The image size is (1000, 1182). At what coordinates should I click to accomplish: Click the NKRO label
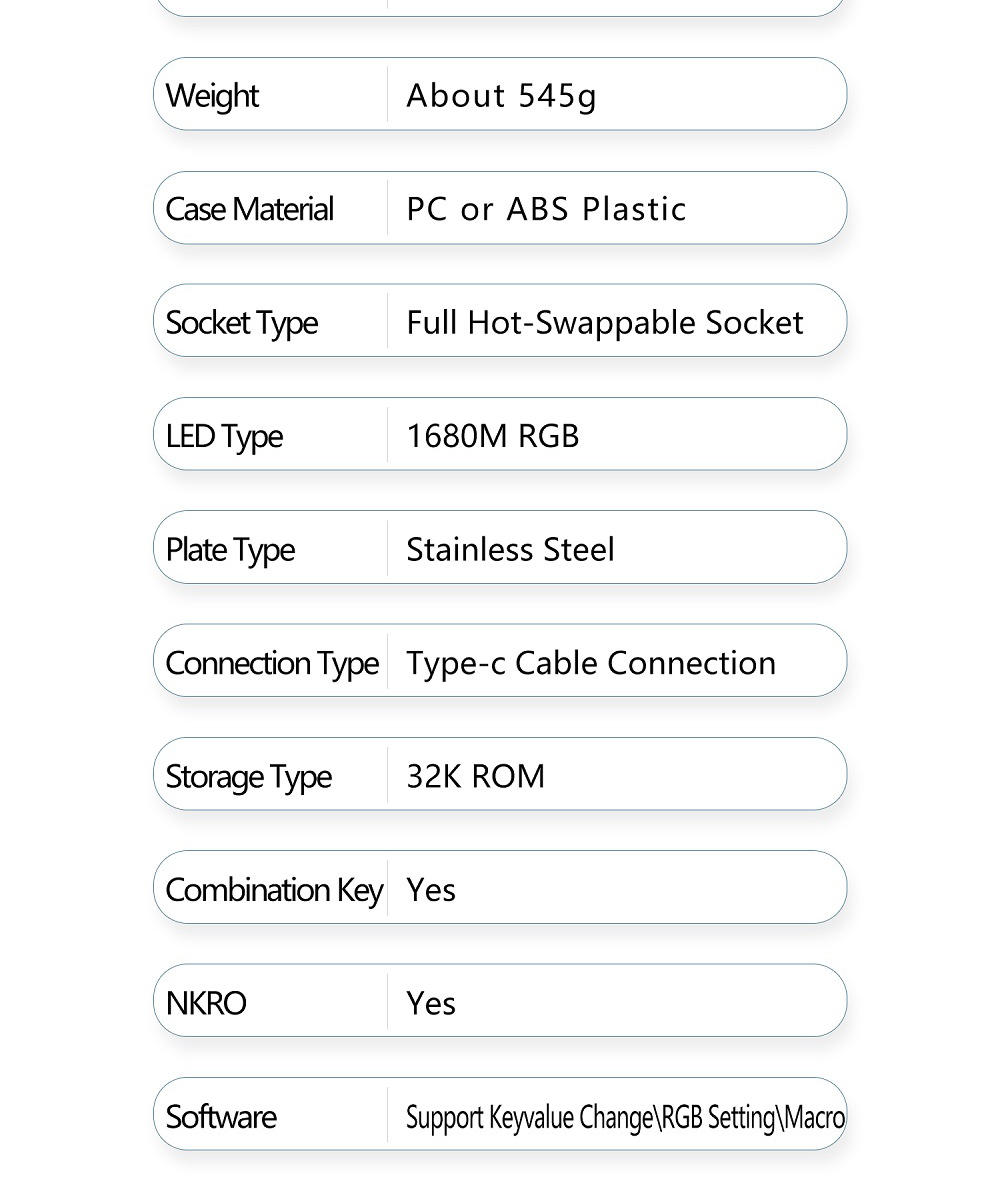point(206,1003)
